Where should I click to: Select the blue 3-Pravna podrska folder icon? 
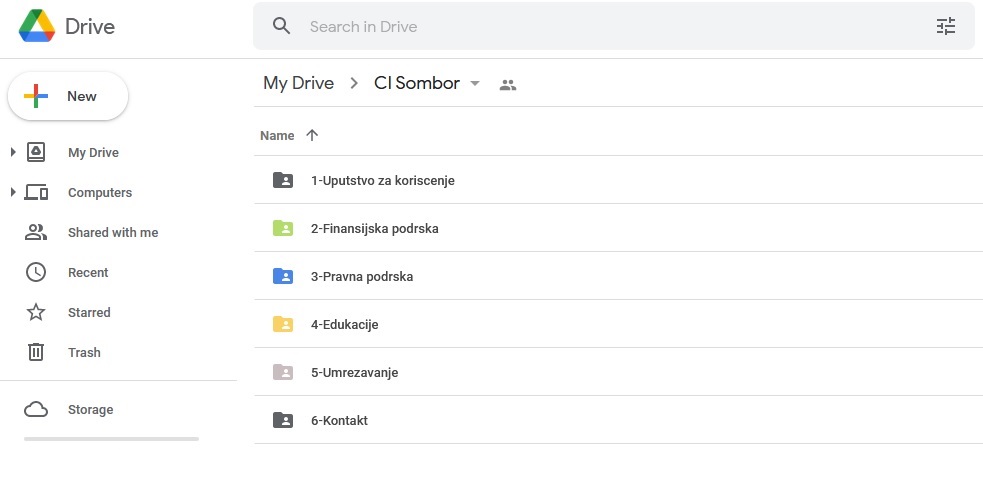tap(283, 276)
